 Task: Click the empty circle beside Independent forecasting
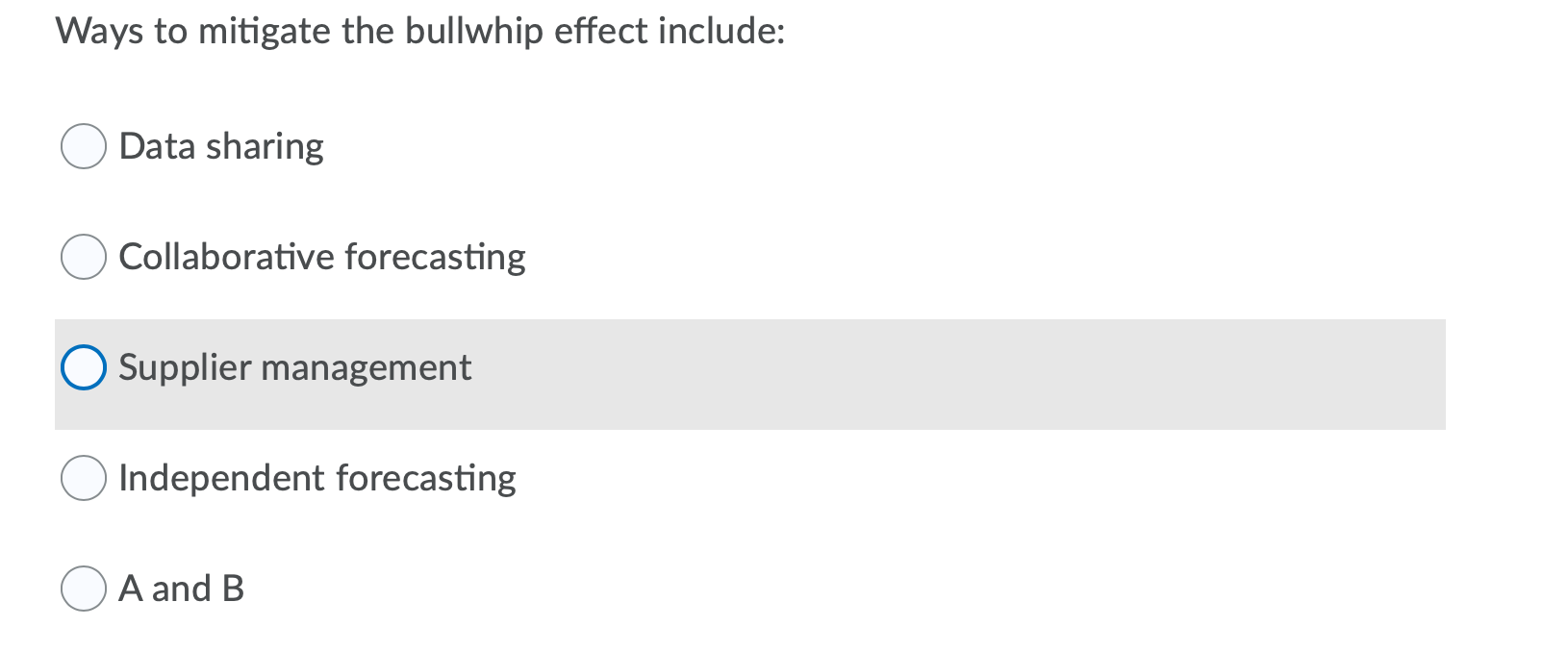tap(84, 477)
